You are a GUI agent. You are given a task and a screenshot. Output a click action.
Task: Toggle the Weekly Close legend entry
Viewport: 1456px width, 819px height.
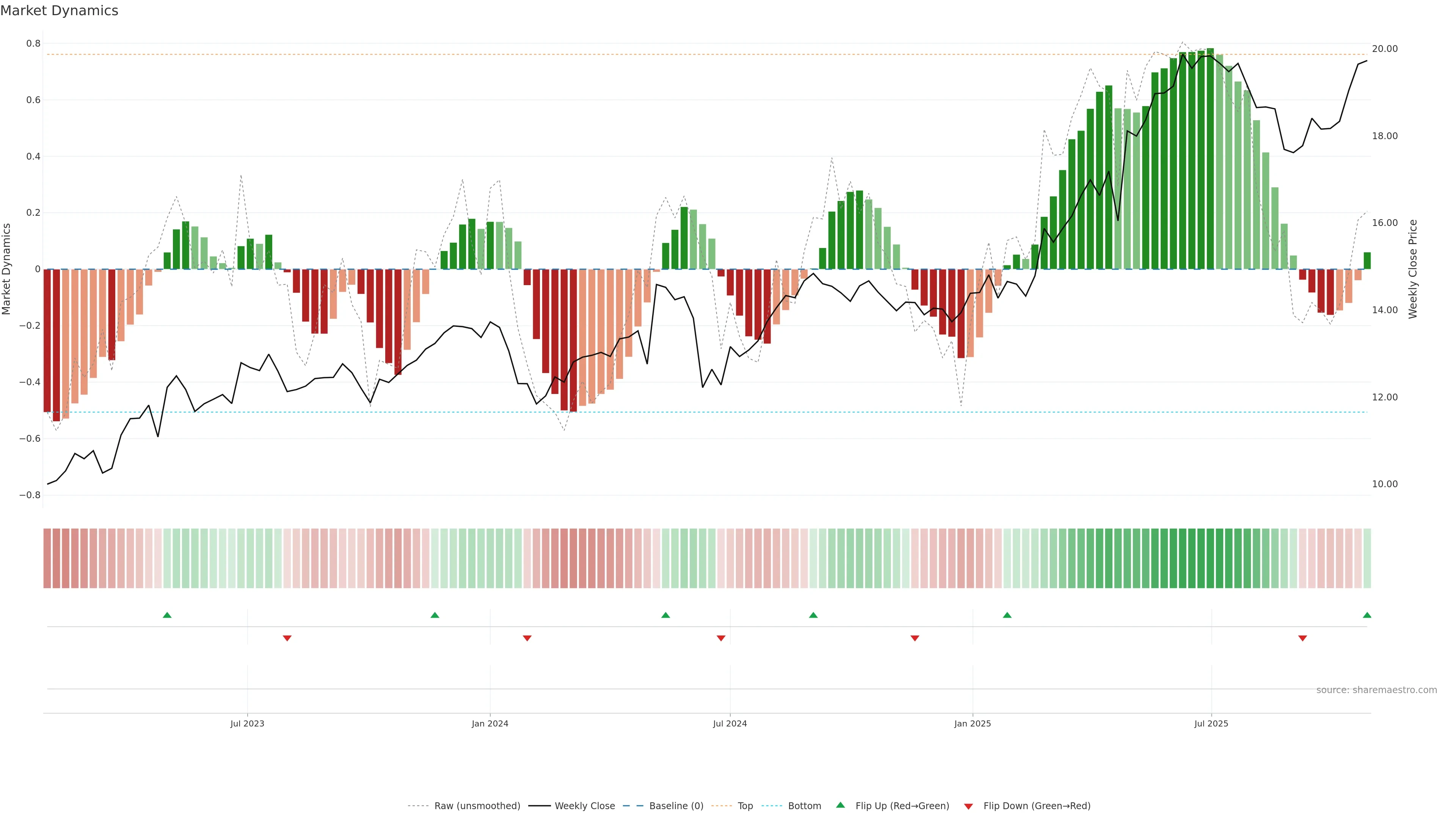click(584, 806)
